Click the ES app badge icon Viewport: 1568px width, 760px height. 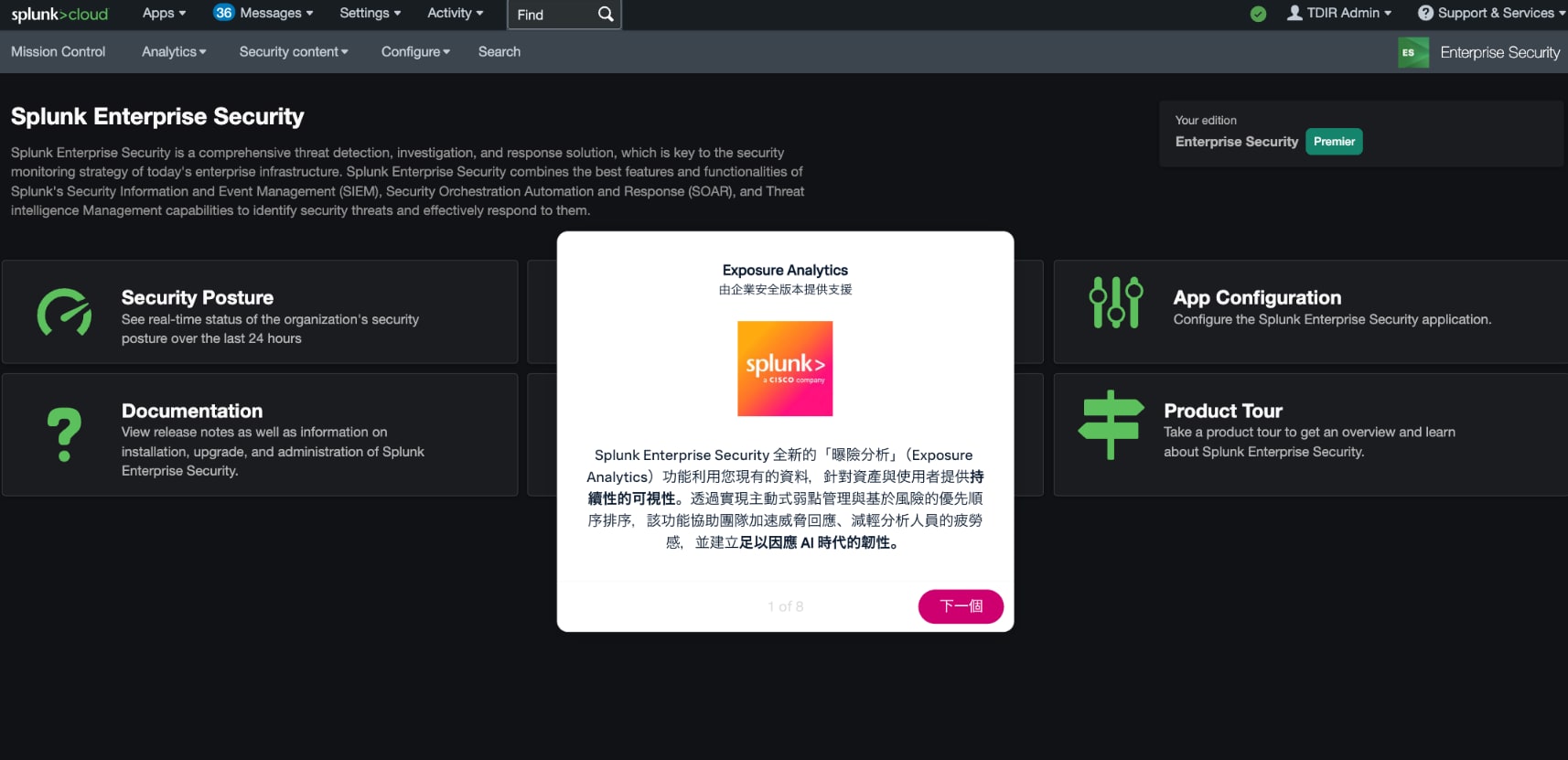pyautogui.click(x=1413, y=52)
